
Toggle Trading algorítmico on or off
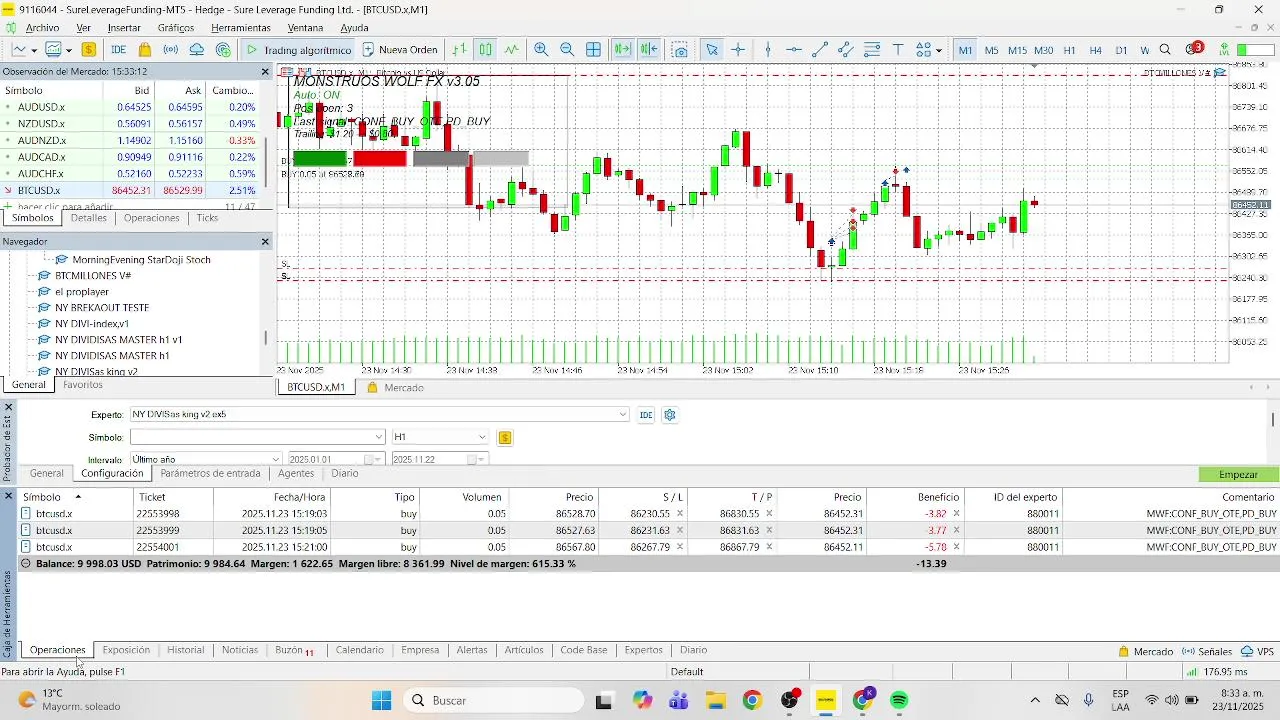[x=297, y=49]
